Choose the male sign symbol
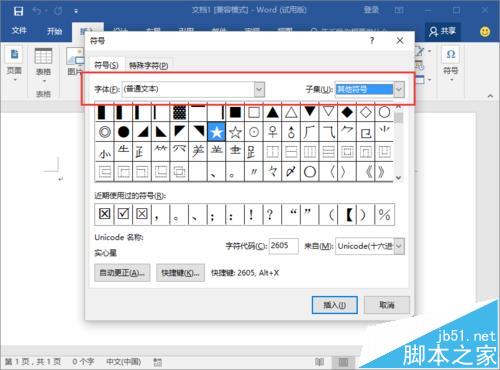Image resolution: width=500 pixels, height=370 pixels. [291, 132]
